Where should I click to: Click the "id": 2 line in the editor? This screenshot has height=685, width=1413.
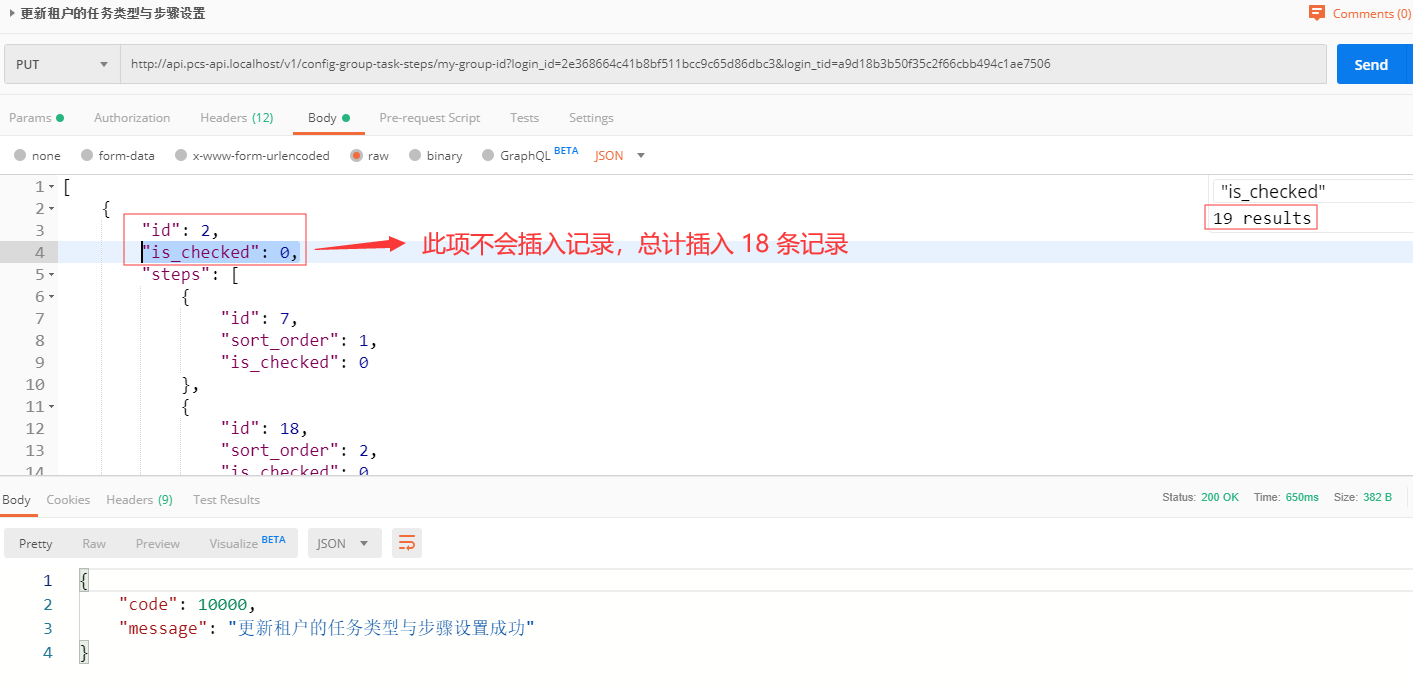(180, 230)
